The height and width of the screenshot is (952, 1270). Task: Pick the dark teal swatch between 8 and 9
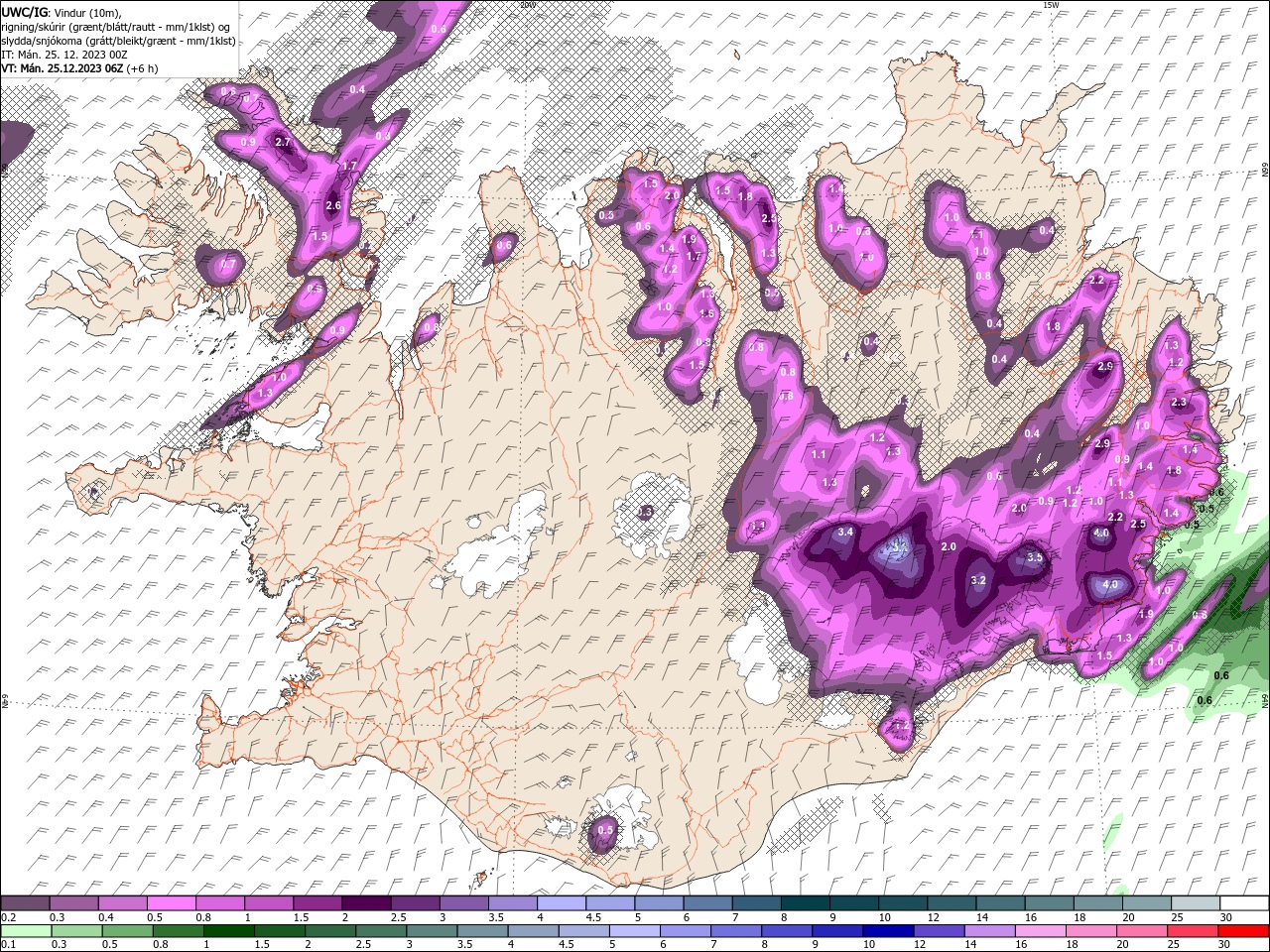pos(806,903)
